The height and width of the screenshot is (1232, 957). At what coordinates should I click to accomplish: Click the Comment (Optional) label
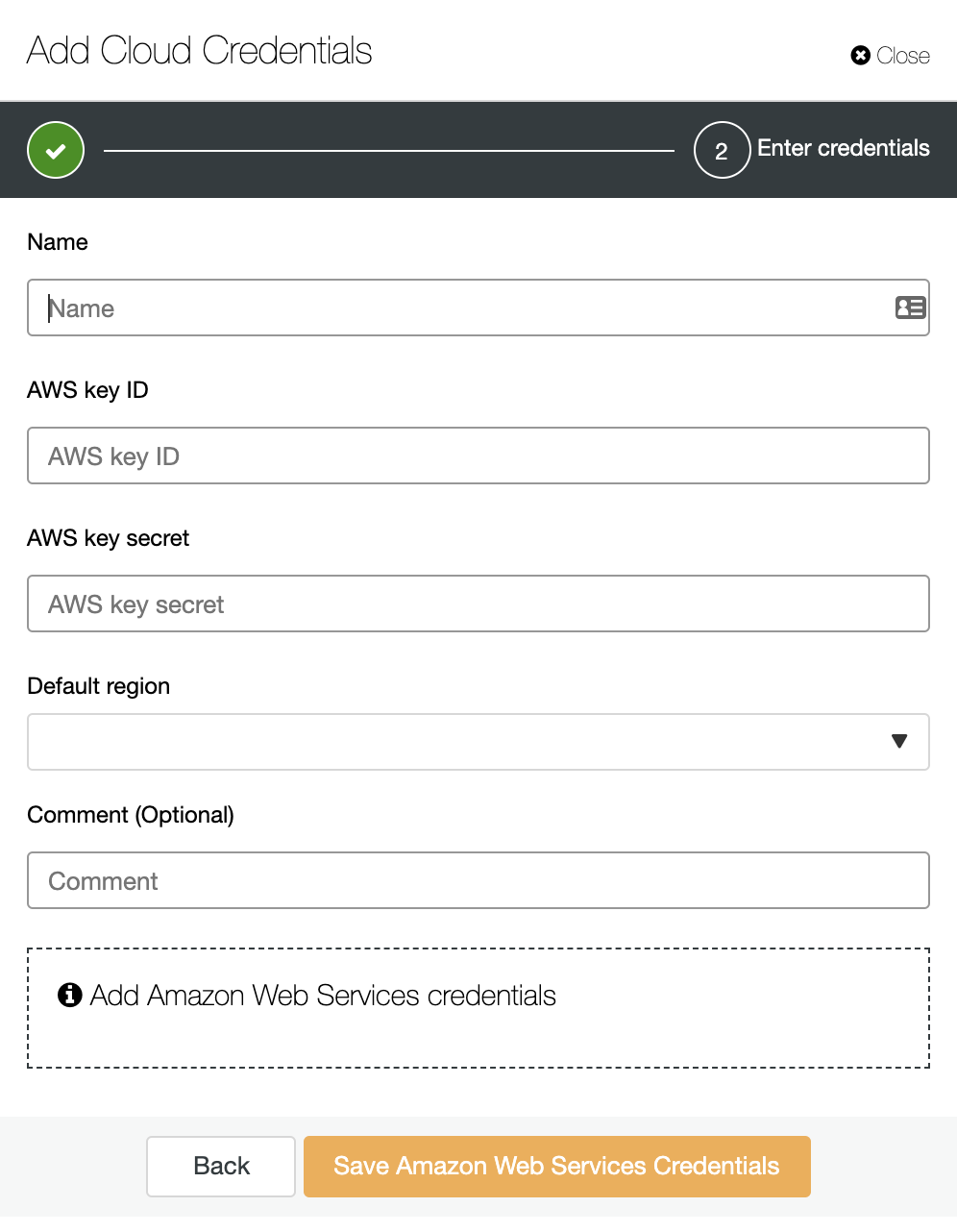coord(131,815)
